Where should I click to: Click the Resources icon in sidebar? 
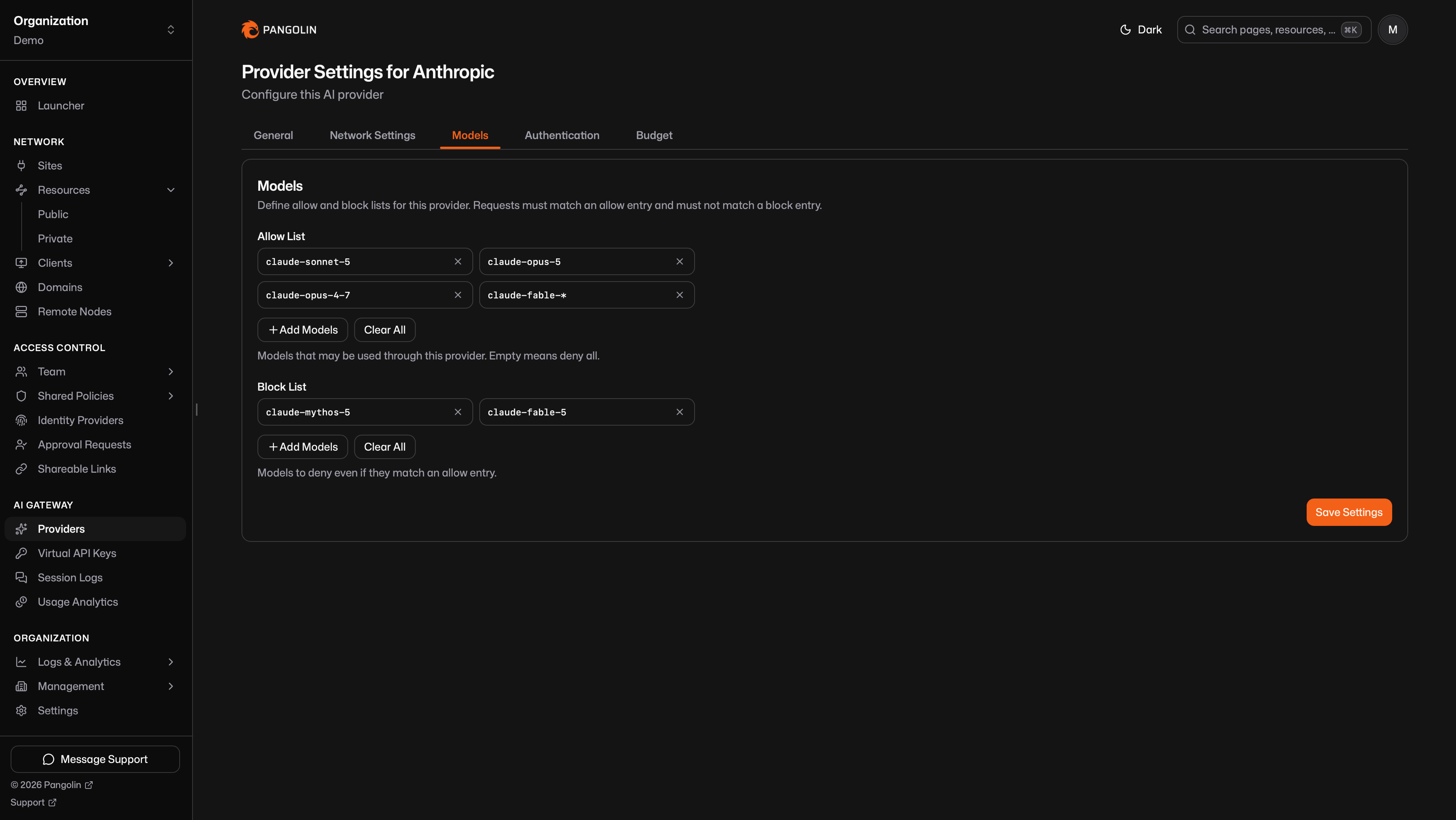(x=22, y=190)
